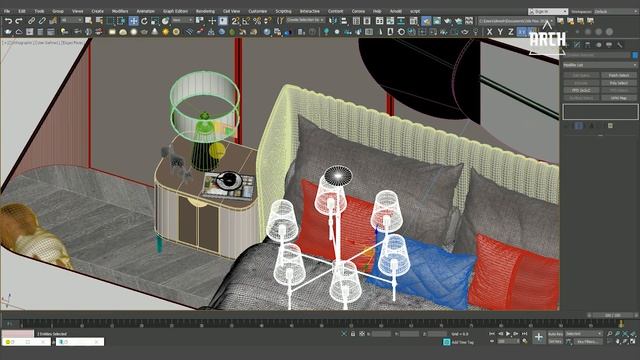Activate the Select and Scale tool
Viewport: 640px width, 360px height.
point(155,20)
